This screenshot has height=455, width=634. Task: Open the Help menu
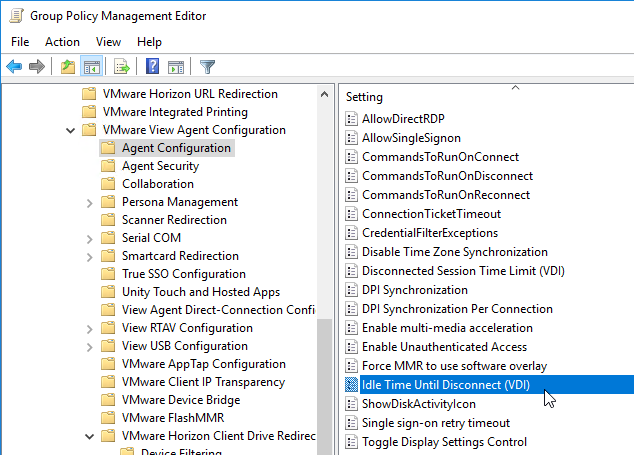point(149,42)
